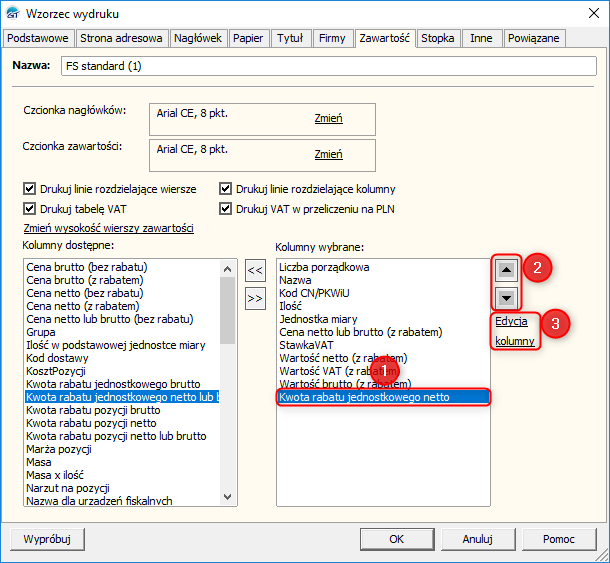The width and height of the screenshot is (610, 563).
Task: Click the Edycja kolumny link
Action: coord(515,331)
